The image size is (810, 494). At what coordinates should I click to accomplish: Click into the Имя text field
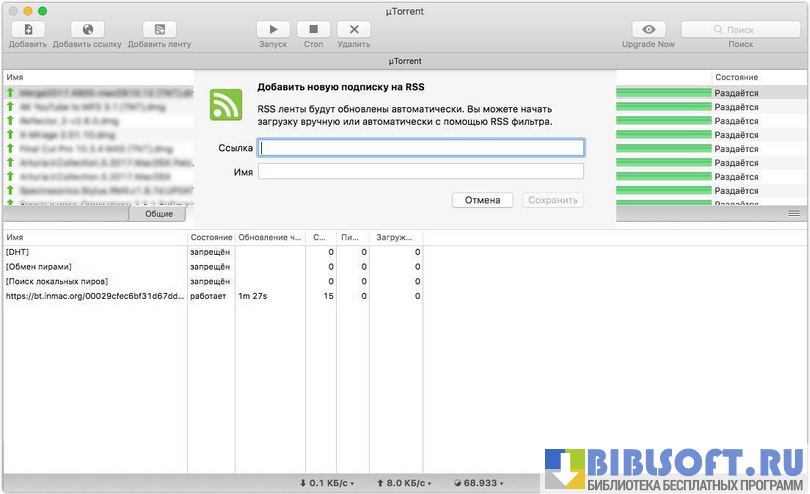[x=421, y=171]
